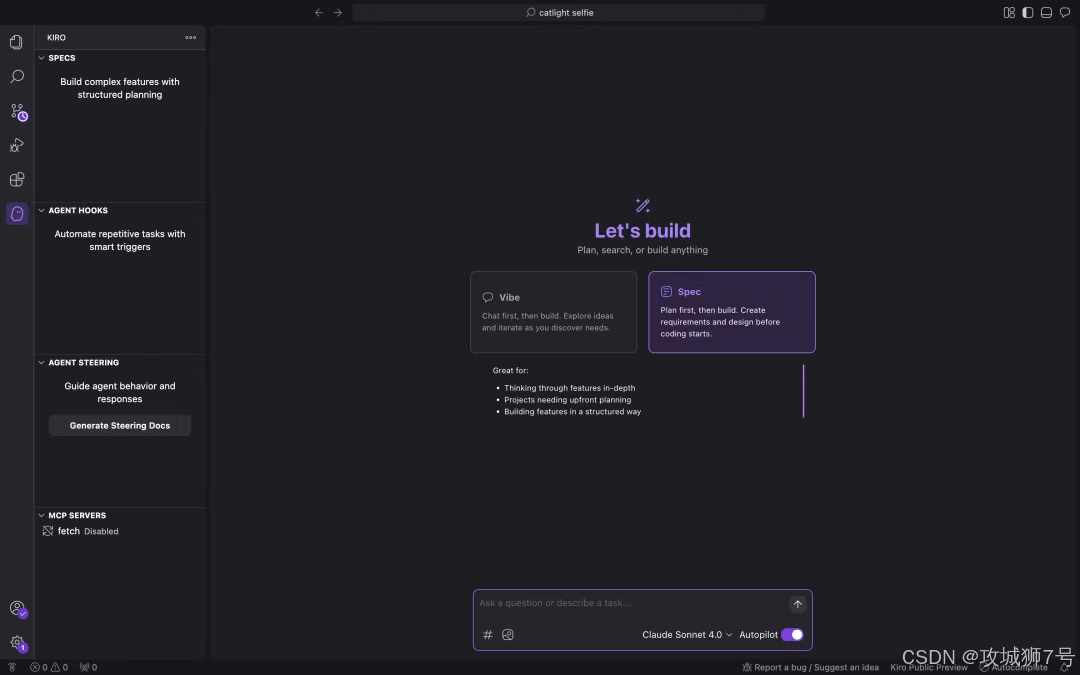Screen dimensions: 1080x675
Task: Click 'Guide agent behavior and responses' text
Action: pos(120,393)
